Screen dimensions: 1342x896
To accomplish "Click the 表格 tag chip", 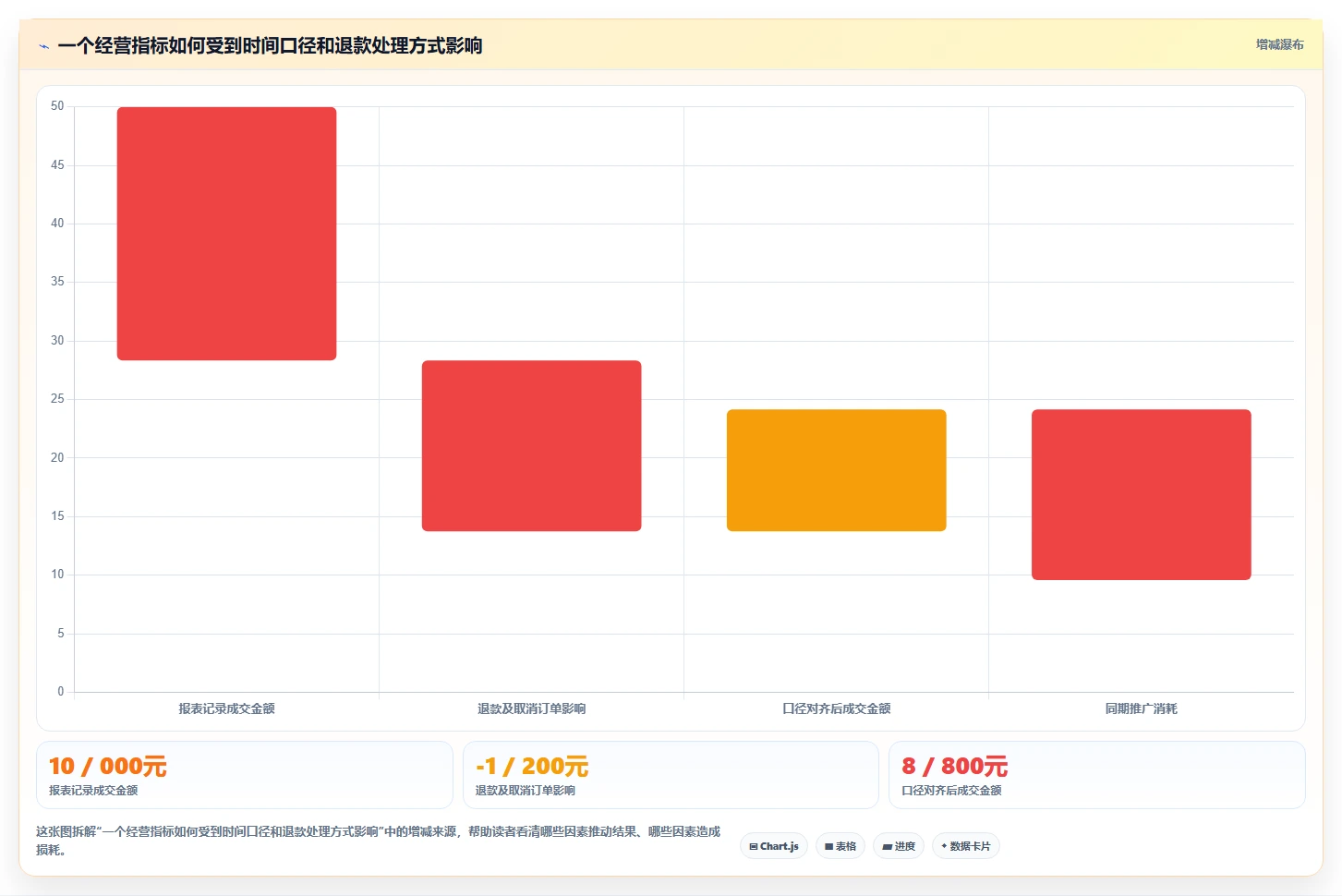I will [x=840, y=846].
